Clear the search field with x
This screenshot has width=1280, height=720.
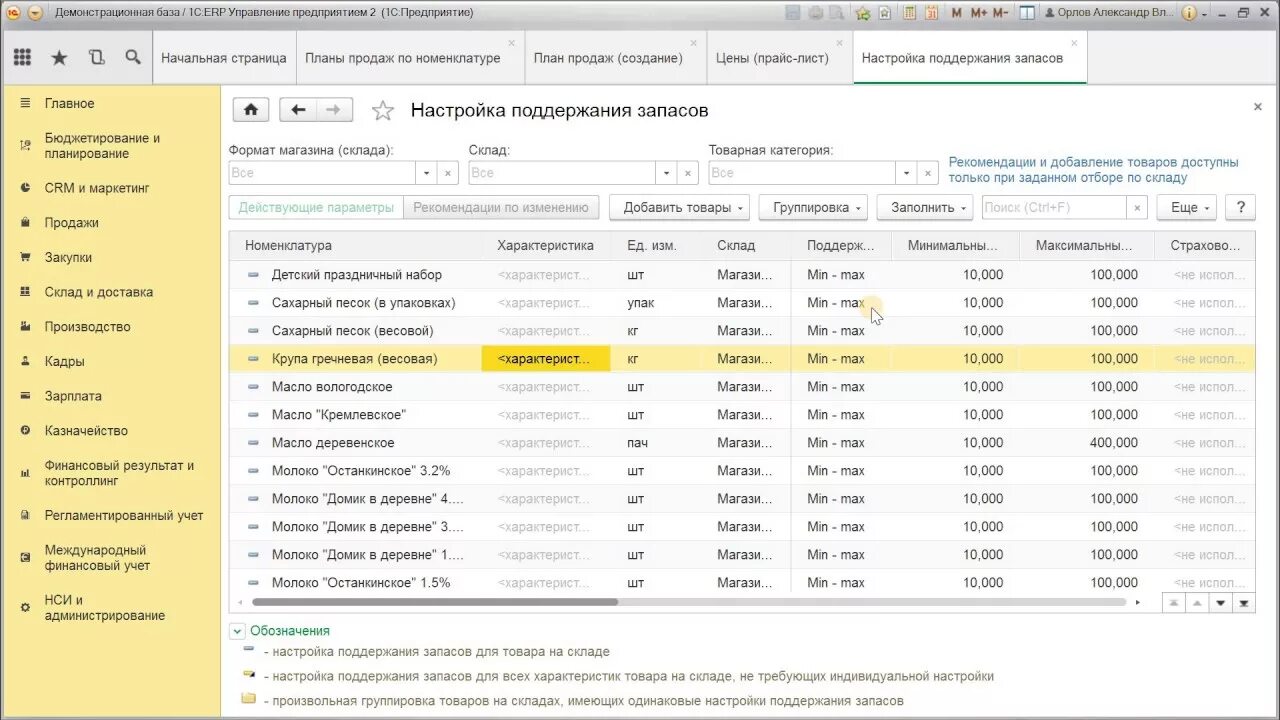point(1137,207)
